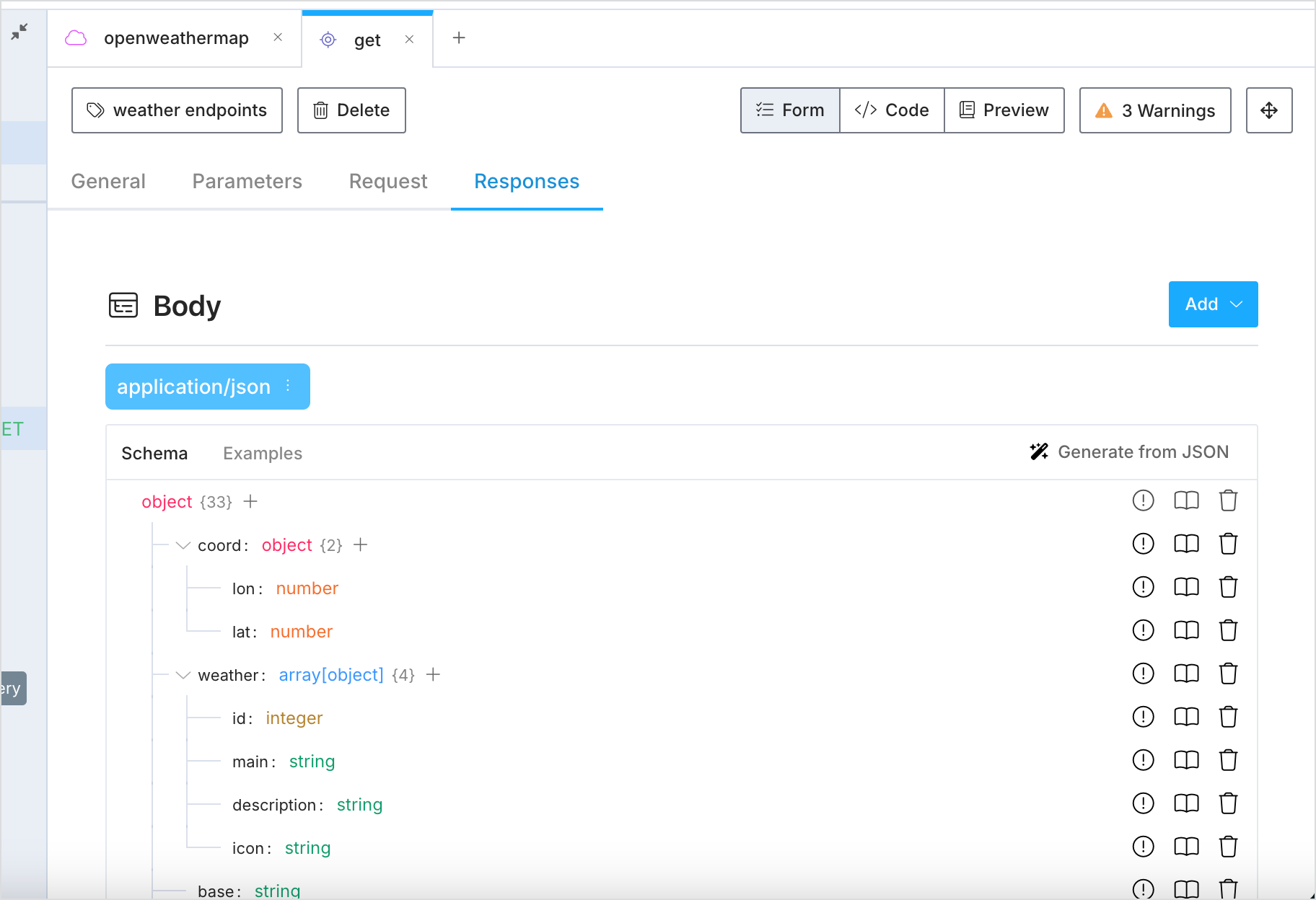Switch to Code view
Viewport: 1316px width, 900px height.
(x=892, y=110)
